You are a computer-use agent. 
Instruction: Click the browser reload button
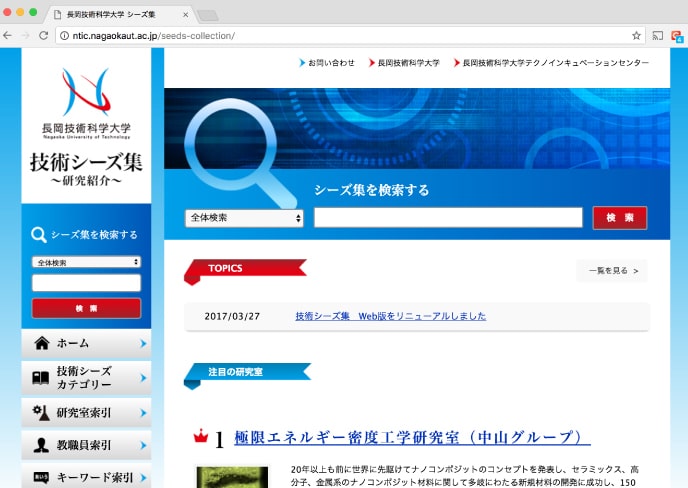pos(43,35)
